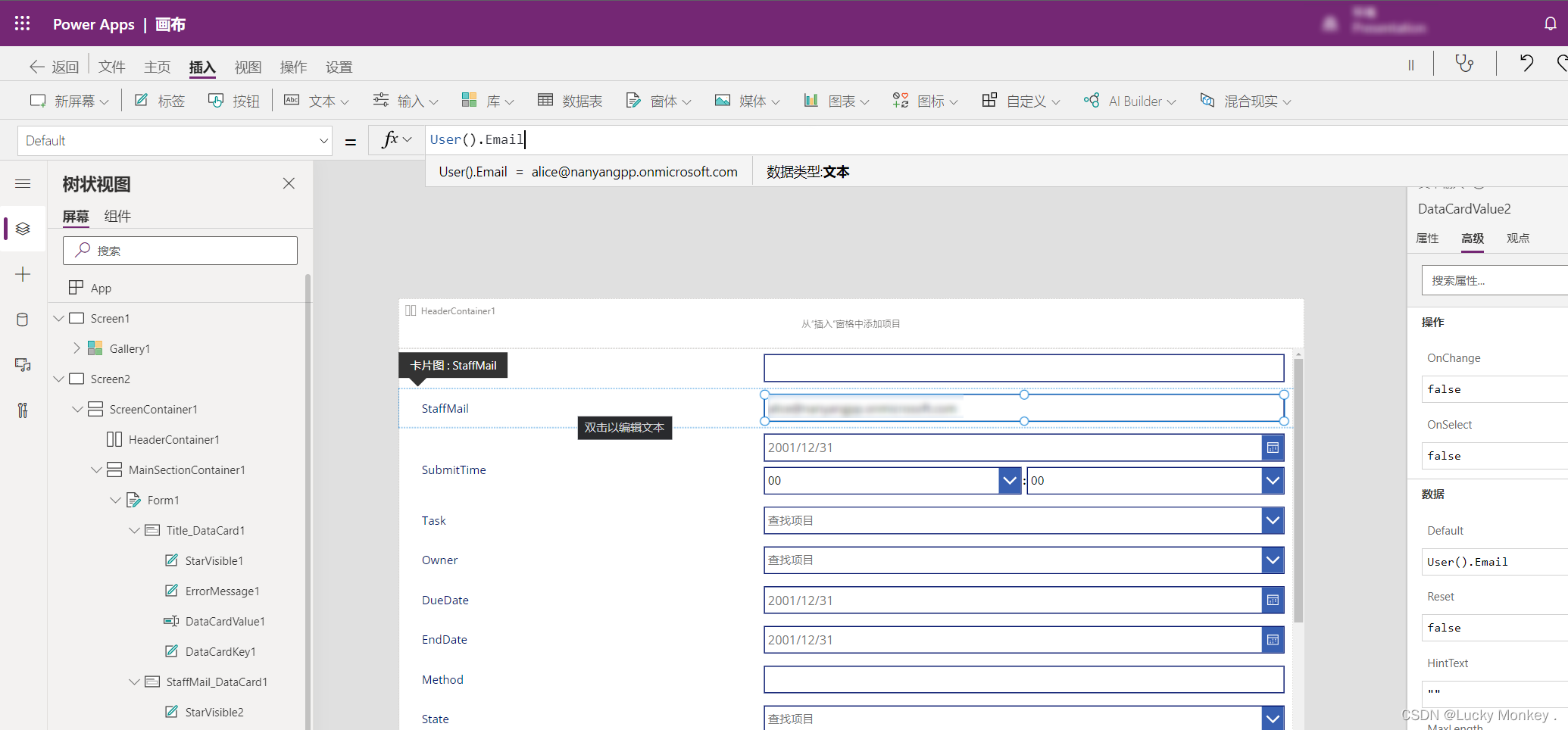The image size is (1568, 730).
Task: Click the App checker stethoscope icon
Action: click(1464, 64)
